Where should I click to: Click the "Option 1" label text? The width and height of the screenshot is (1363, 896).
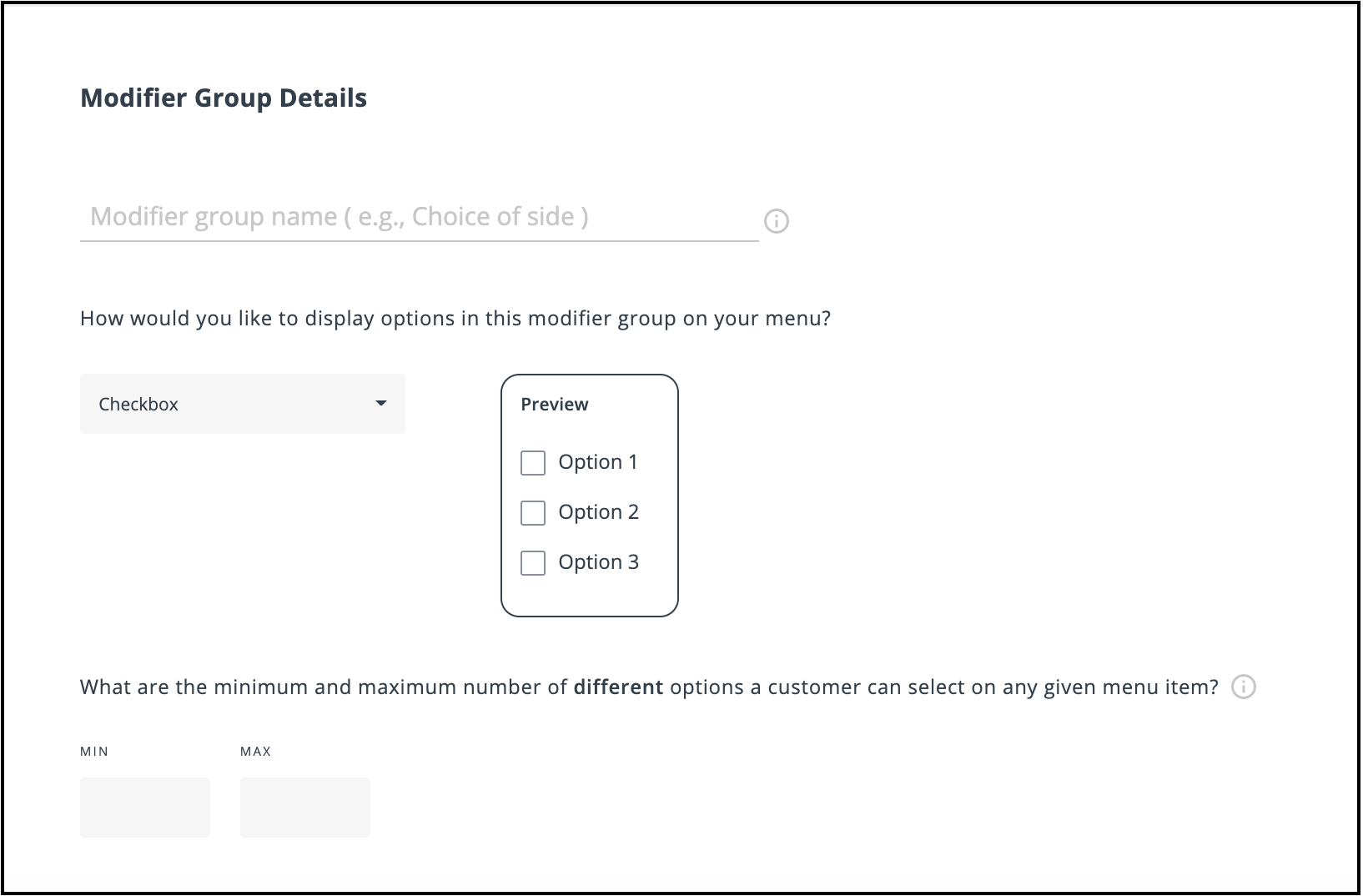[x=598, y=462]
